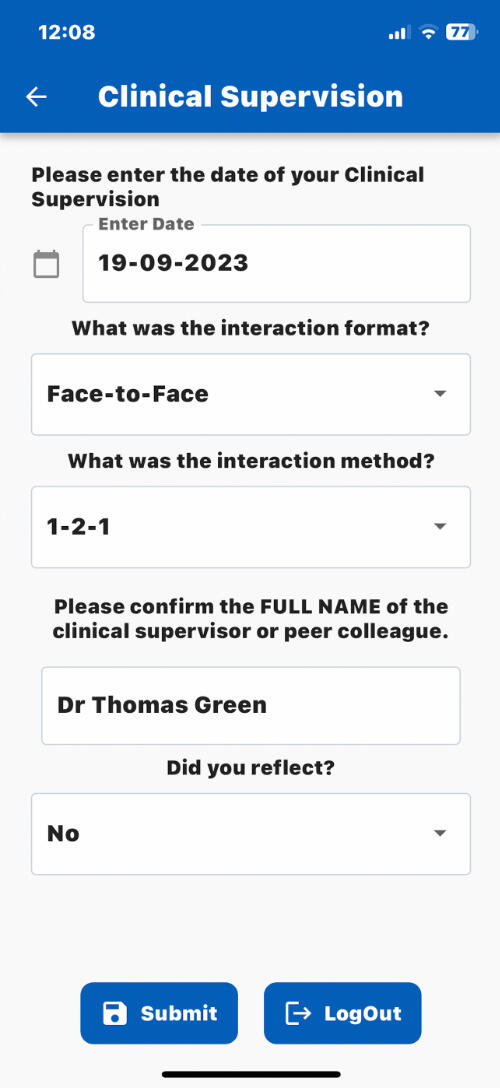This screenshot has height=1088, width=500.
Task: Submit the clinical supervision form
Action: click(159, 1013)
